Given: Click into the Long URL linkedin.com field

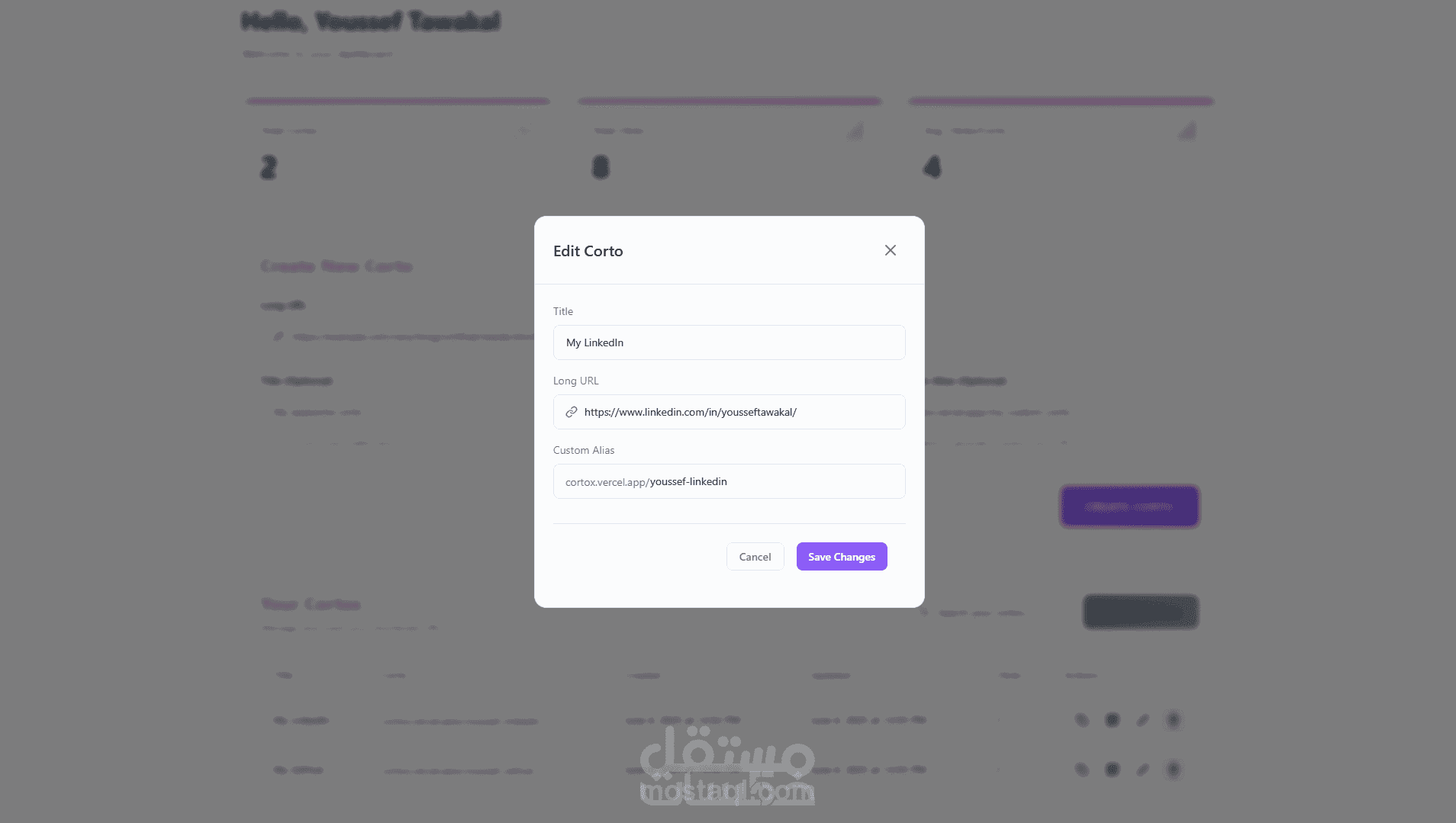Looking at the screenshot, I should tap(729, 412).
